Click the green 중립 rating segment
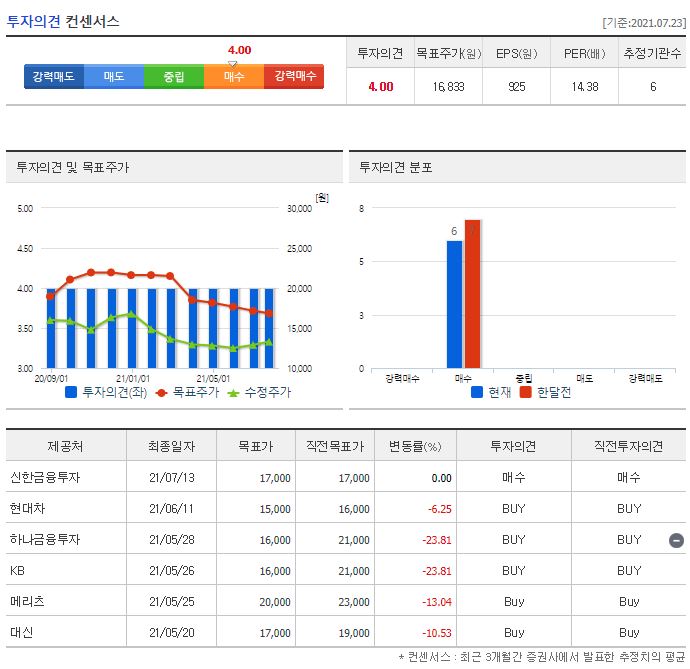This screenshot has width=690, height=669. pyautogui.click(x=174, y=76)
